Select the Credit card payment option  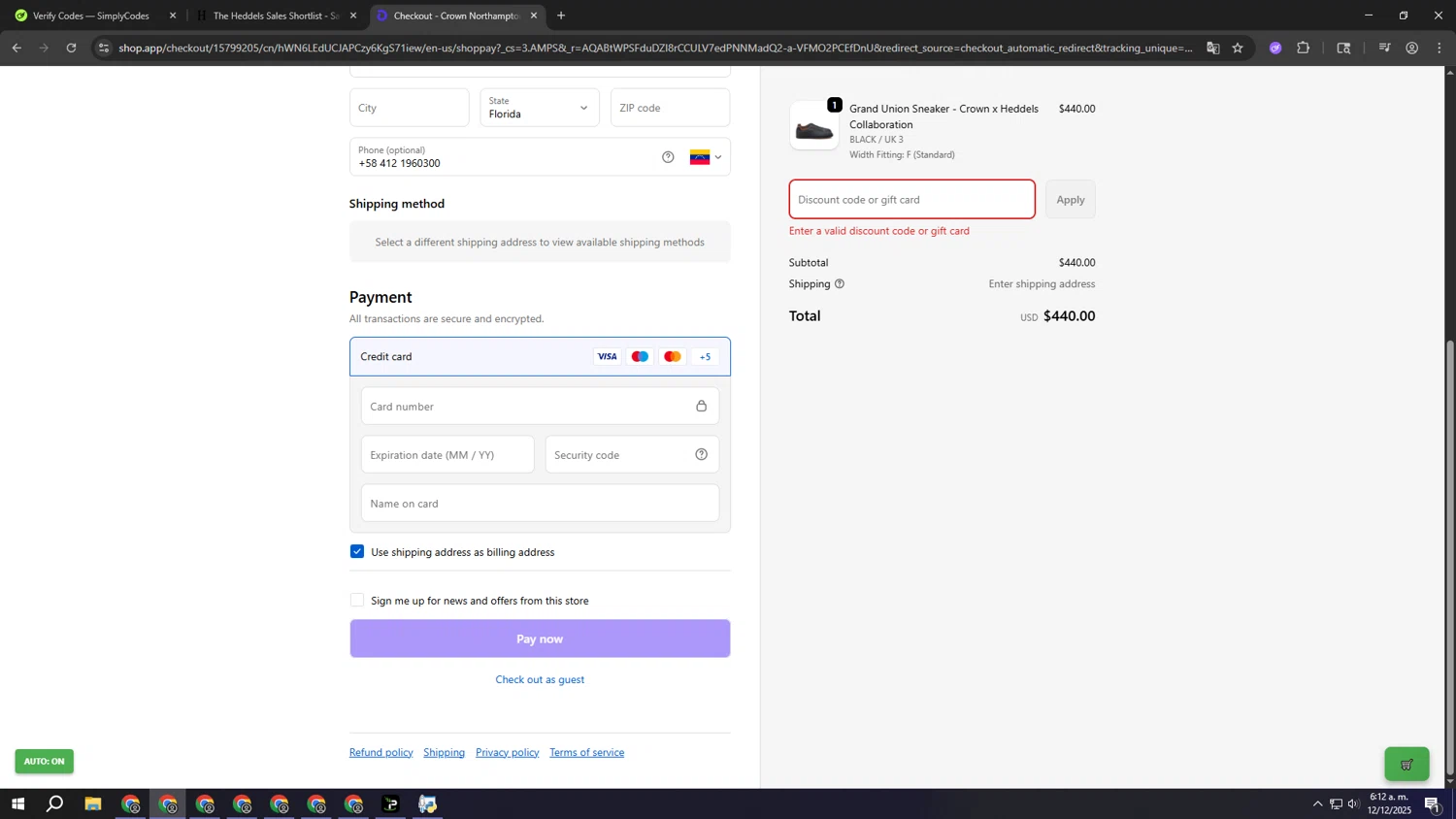540,357
